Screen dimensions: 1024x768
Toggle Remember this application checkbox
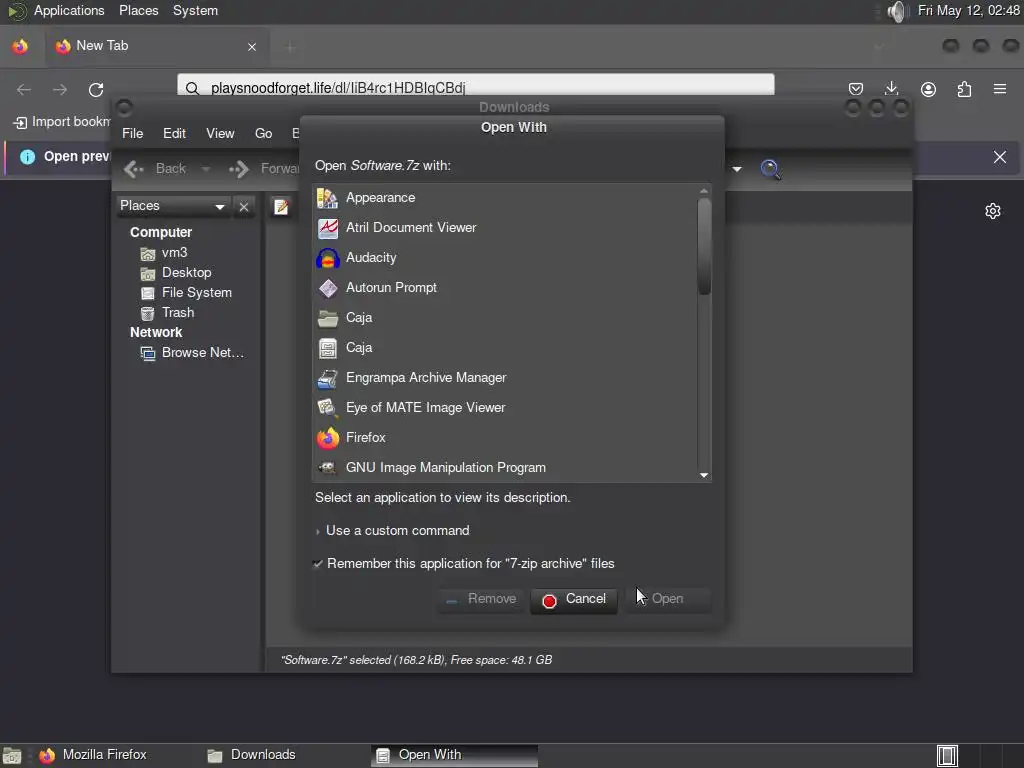click(x=318, y=564)
